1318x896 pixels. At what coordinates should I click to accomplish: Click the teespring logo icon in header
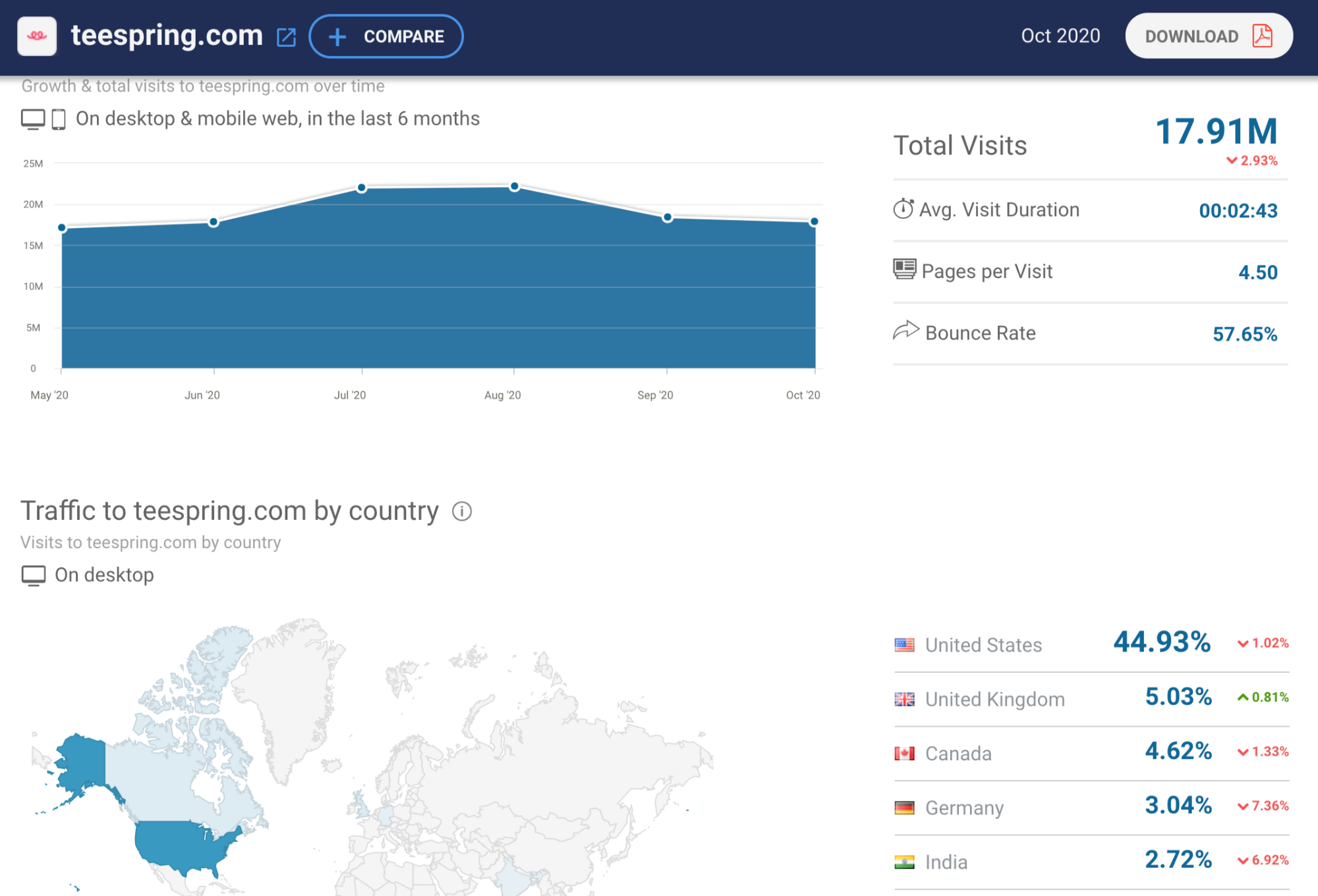pos(37,36)
